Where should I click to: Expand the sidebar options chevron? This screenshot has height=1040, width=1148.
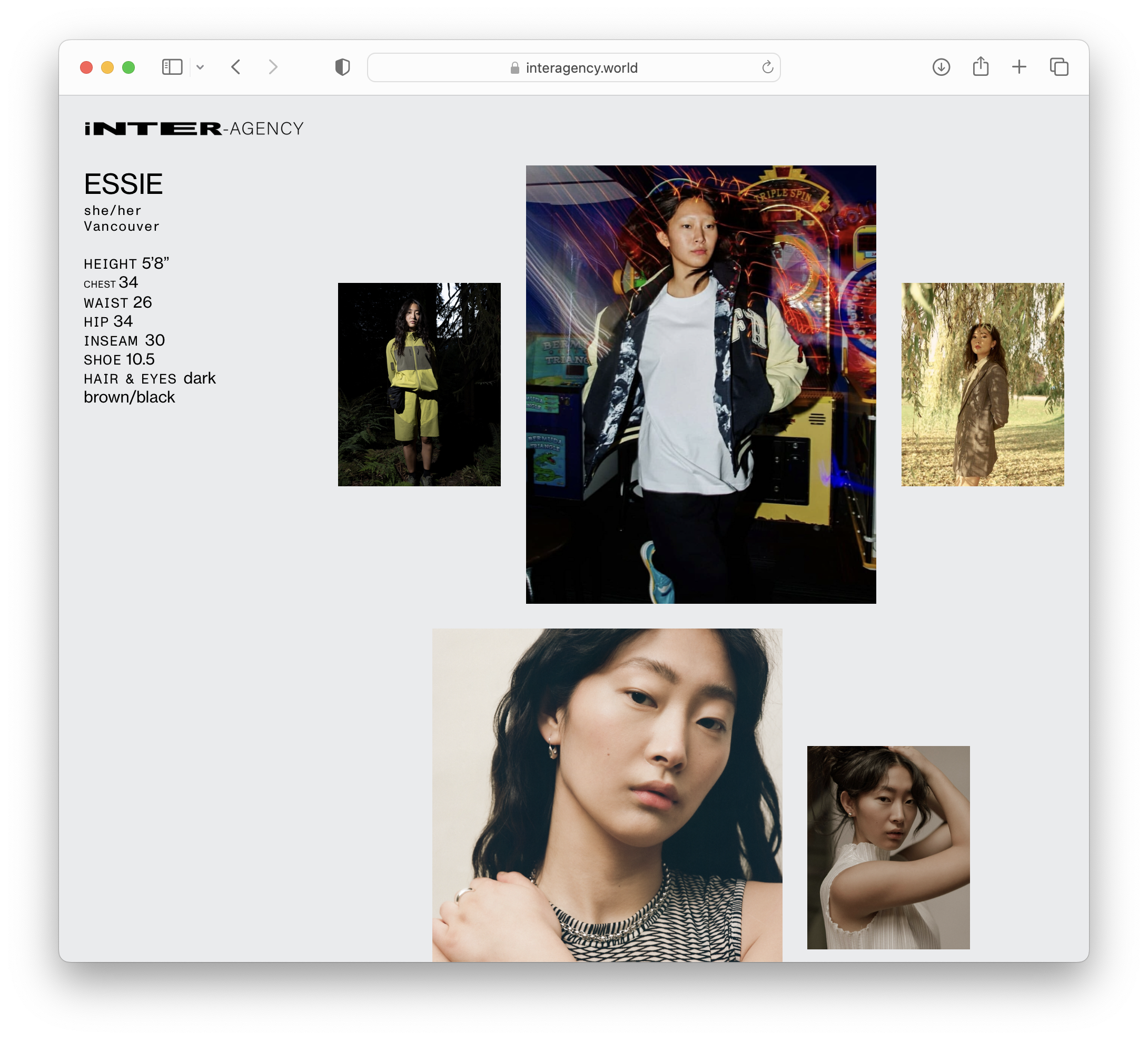coord(200,67)
